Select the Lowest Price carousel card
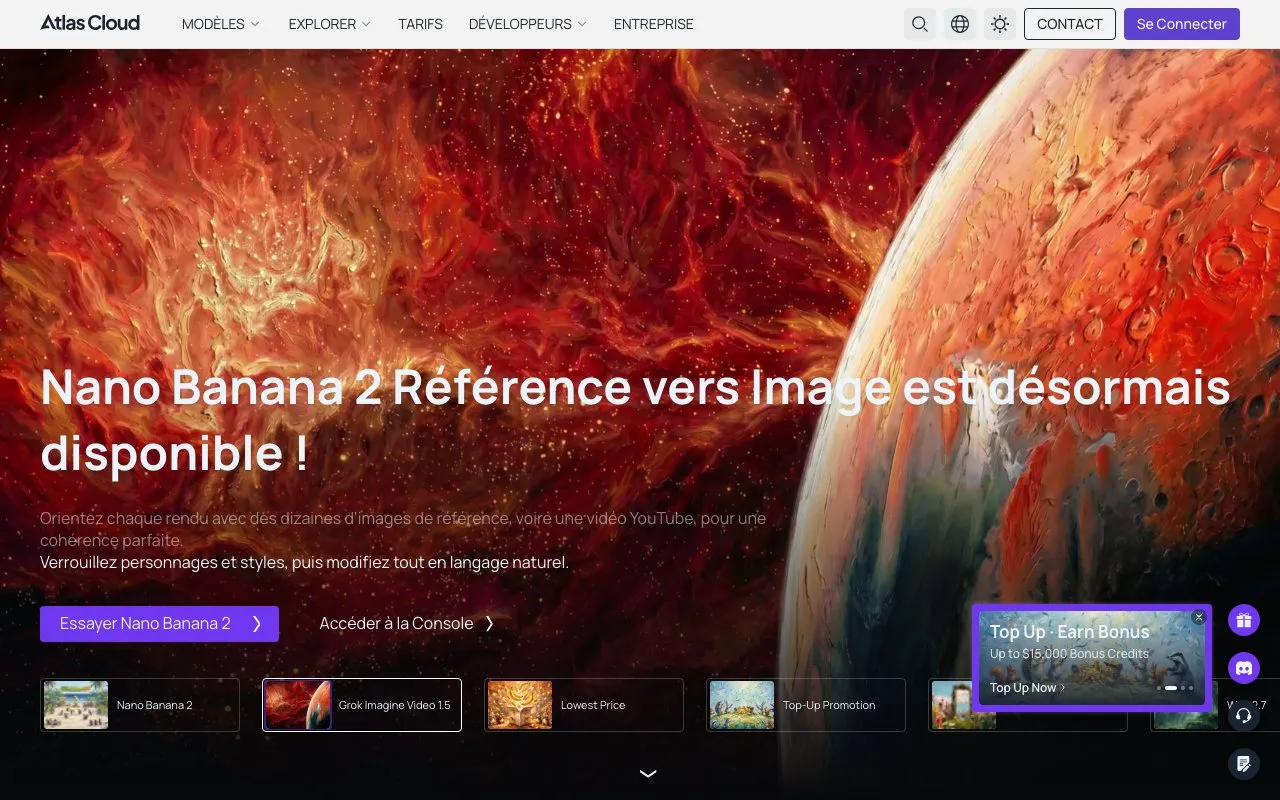 click(x=584, y=705)
